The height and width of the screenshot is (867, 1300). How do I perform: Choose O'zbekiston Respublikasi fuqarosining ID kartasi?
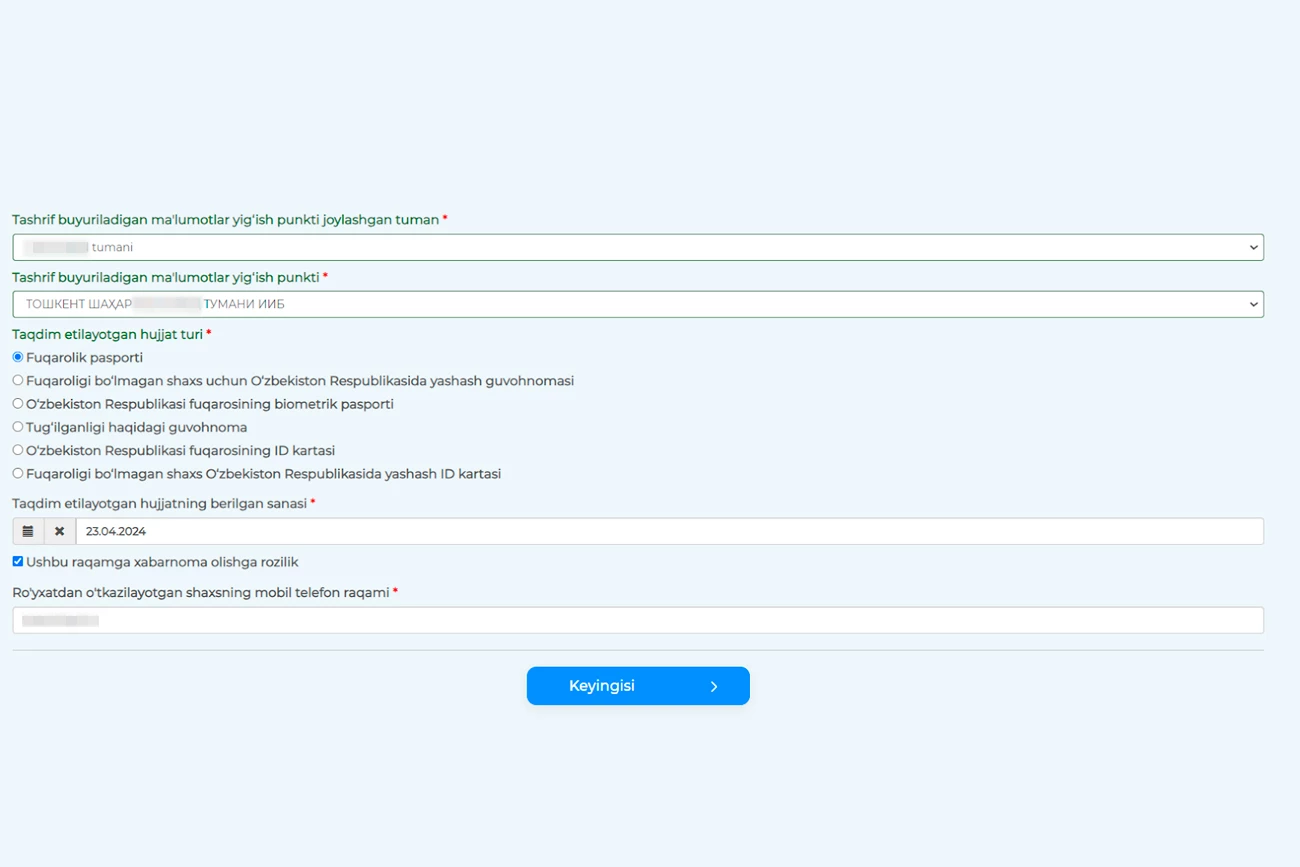coord(18,450)
